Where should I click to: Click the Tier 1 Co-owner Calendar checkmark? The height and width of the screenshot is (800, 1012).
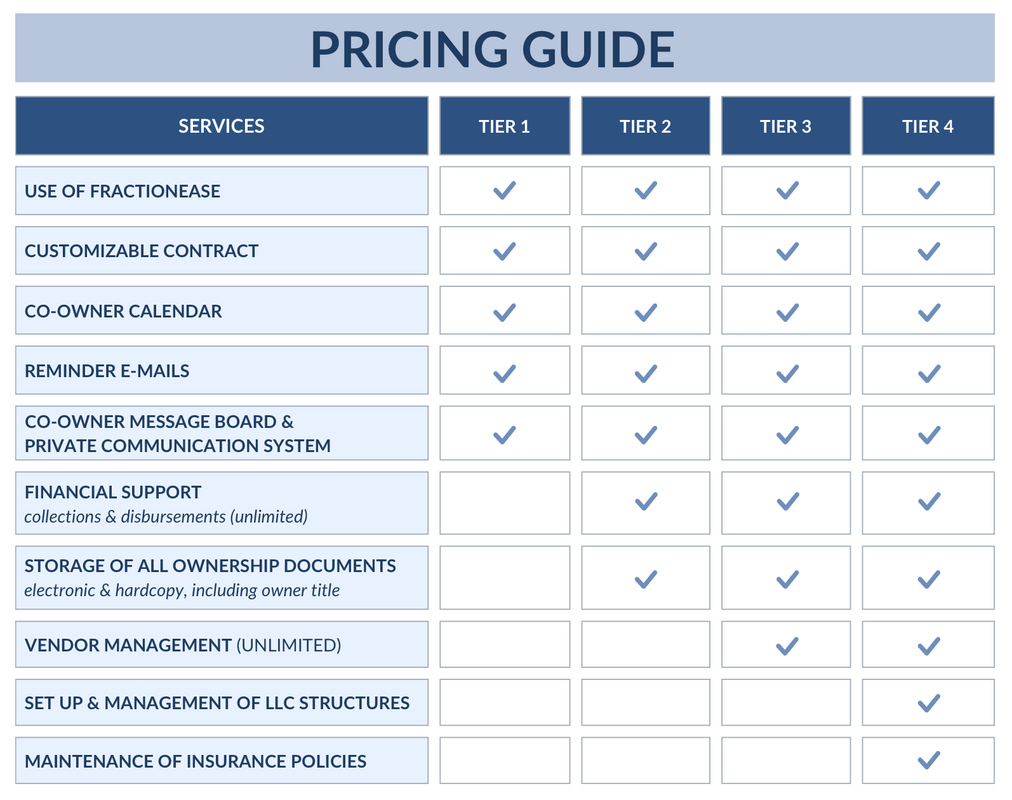tap(504, 312)
